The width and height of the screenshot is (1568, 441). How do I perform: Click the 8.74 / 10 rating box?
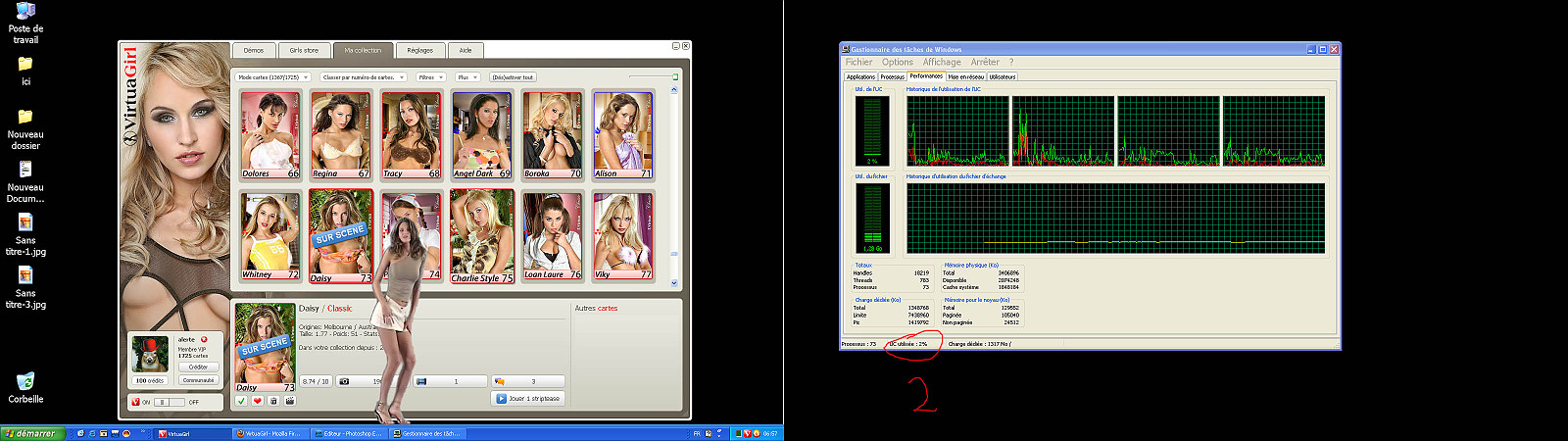pos(317,381)
